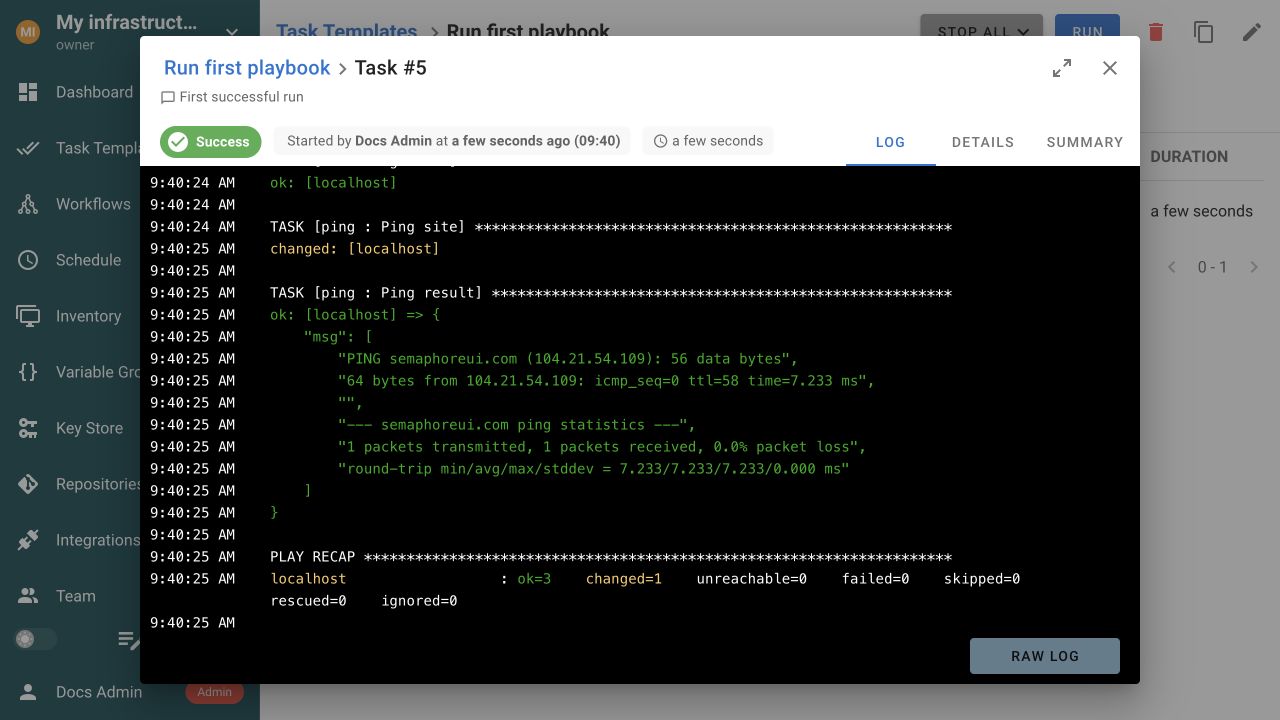Click the 'a few seconds' duration chip
This screenshot has height=720, width=1280.
708,141
